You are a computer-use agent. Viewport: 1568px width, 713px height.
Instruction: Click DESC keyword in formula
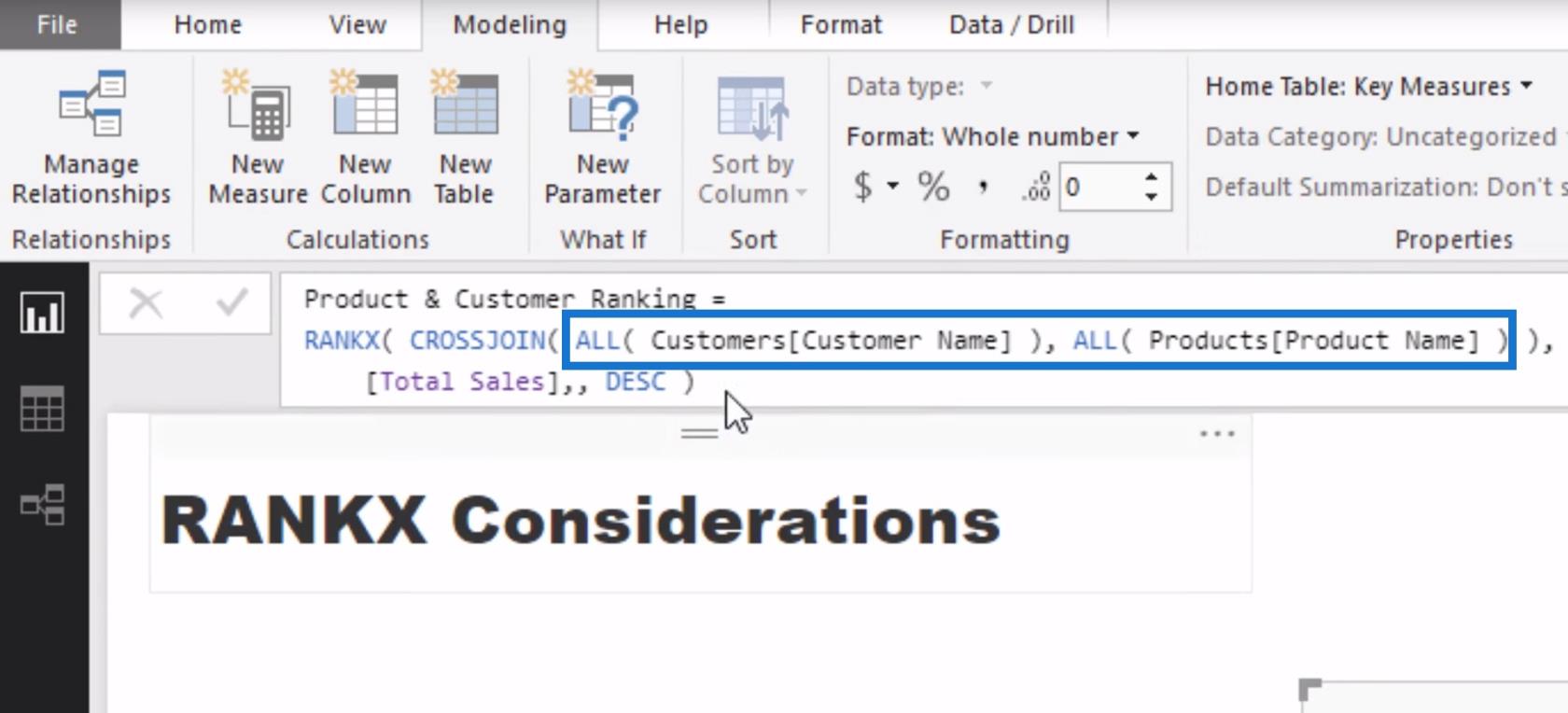636,382
